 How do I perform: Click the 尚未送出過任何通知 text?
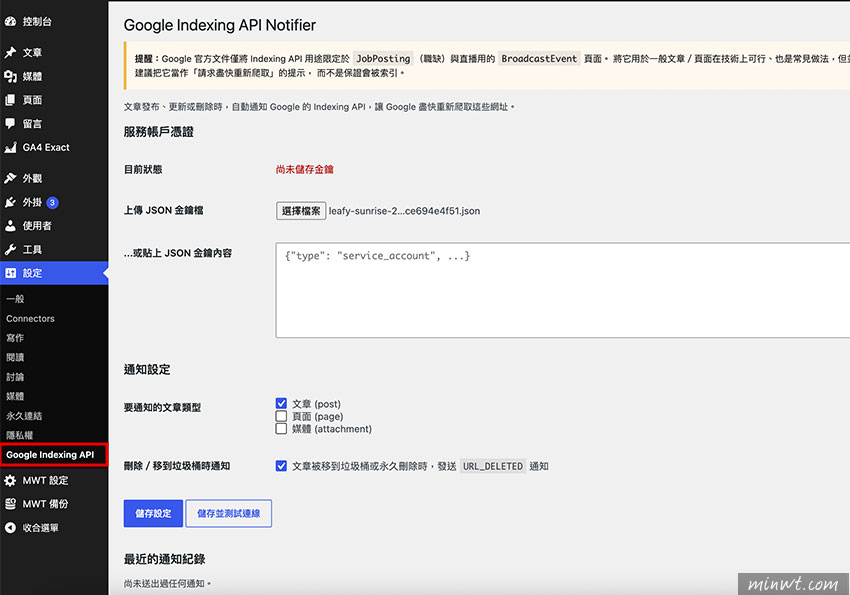click(167, 584)
